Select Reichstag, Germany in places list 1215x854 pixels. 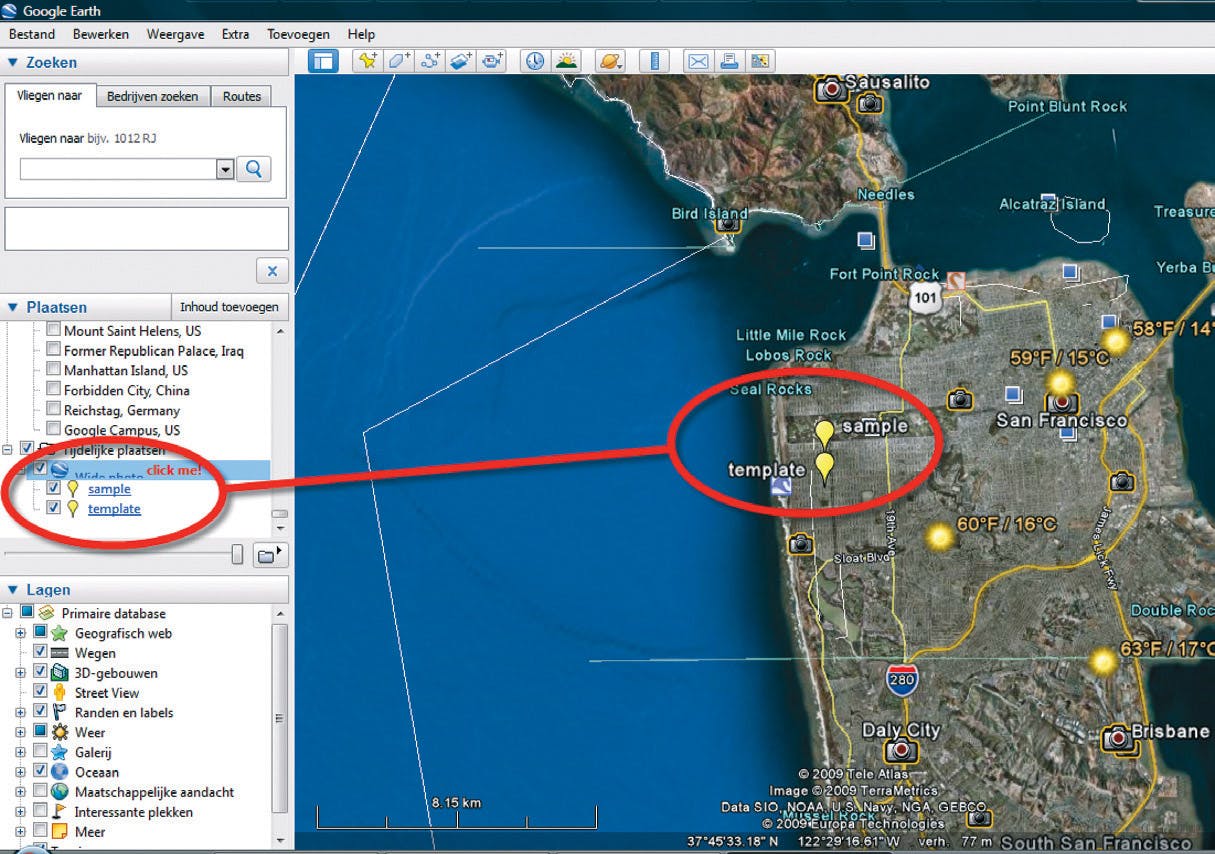click(122, 410)
